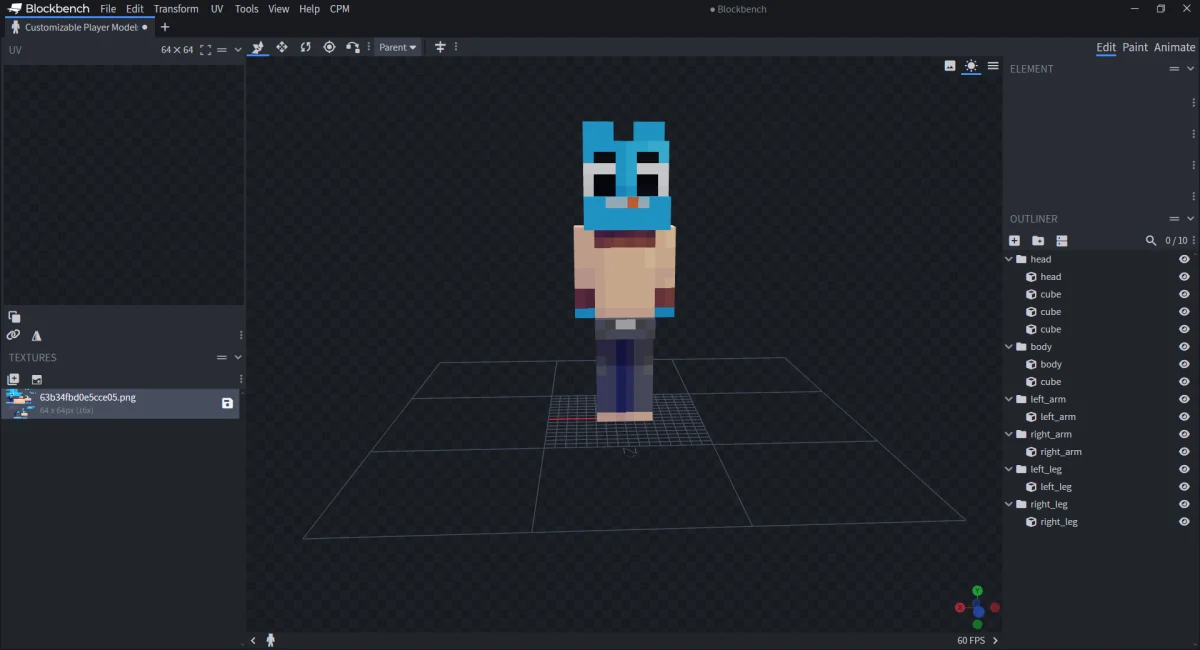Toggle Outliner more options icon
Screen dimensions: 1200x650
coord(1062,241)
